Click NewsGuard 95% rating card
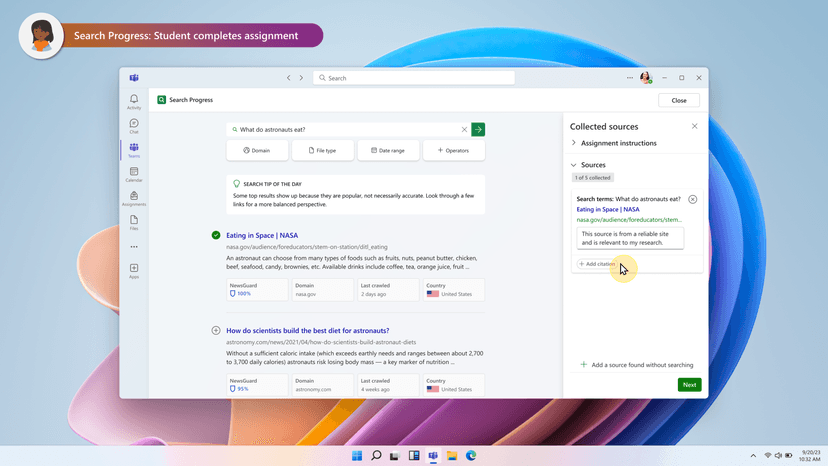The image size is (828, 466). pyautogui.click(x=257, y=385)
